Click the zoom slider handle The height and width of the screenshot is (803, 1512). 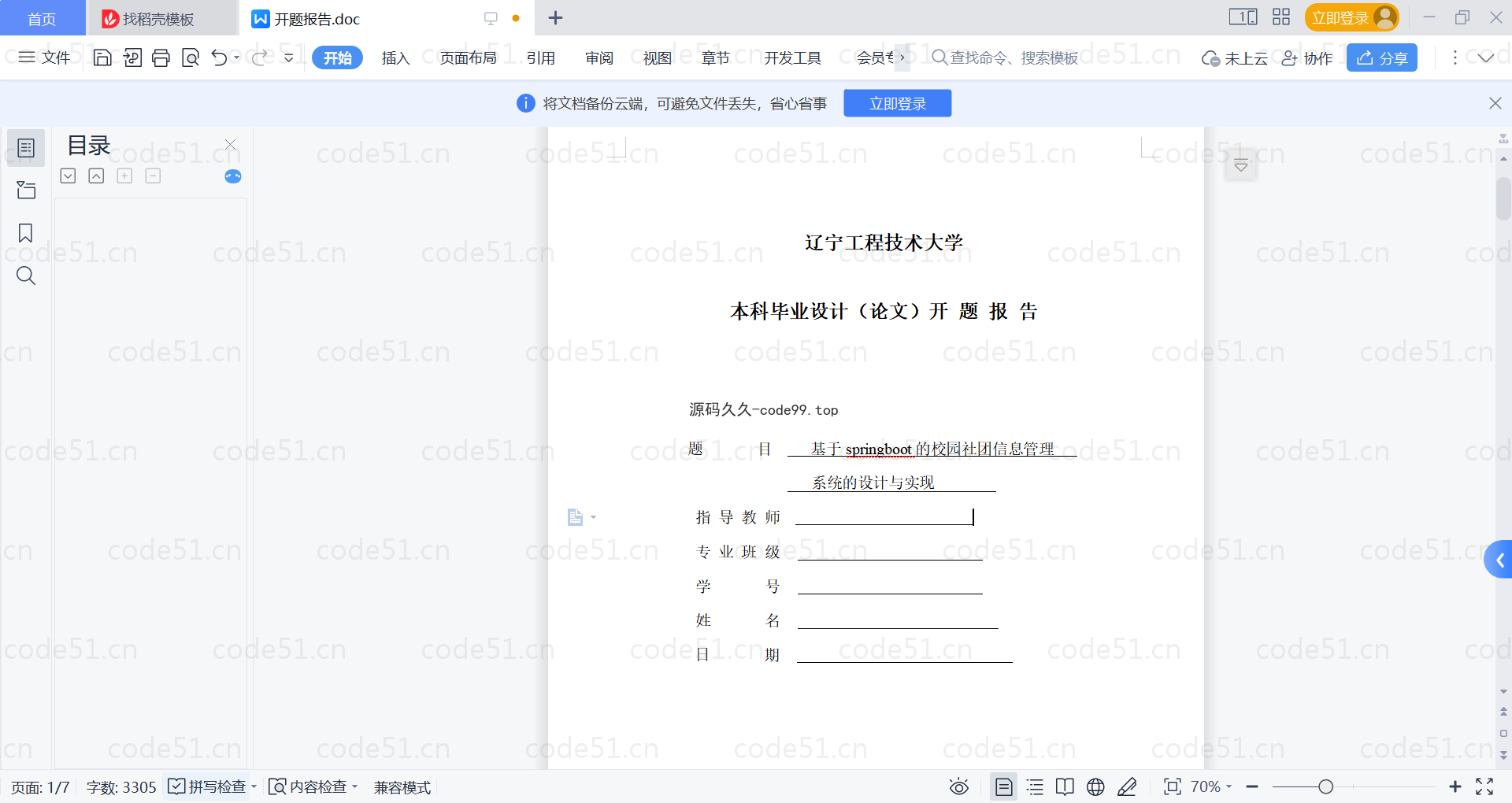[x=1325, y=786]
